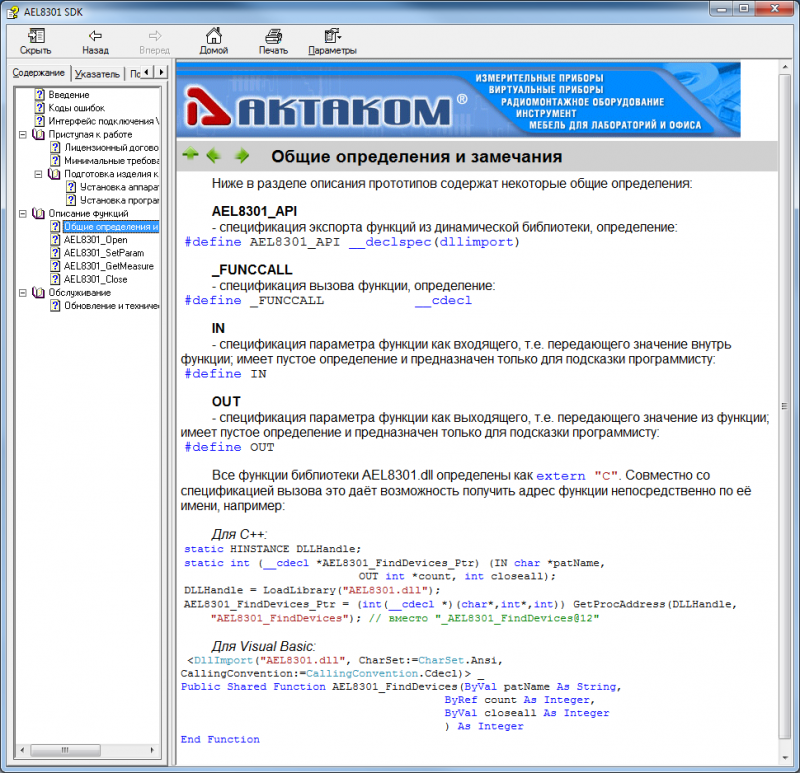Screen dimensions: 800x773
Task: Click the page icon next to AEL8301_SetParam
Action: [x=56, y=253]
